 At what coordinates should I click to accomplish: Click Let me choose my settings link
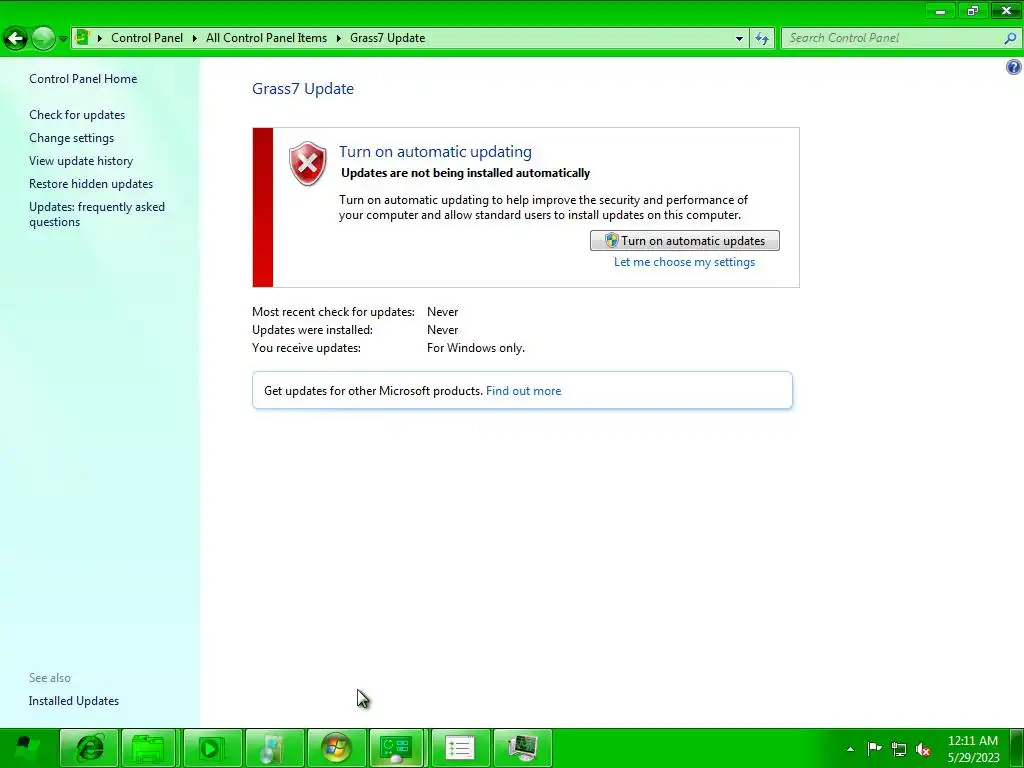pyautogui.click(x=684, y=262)
